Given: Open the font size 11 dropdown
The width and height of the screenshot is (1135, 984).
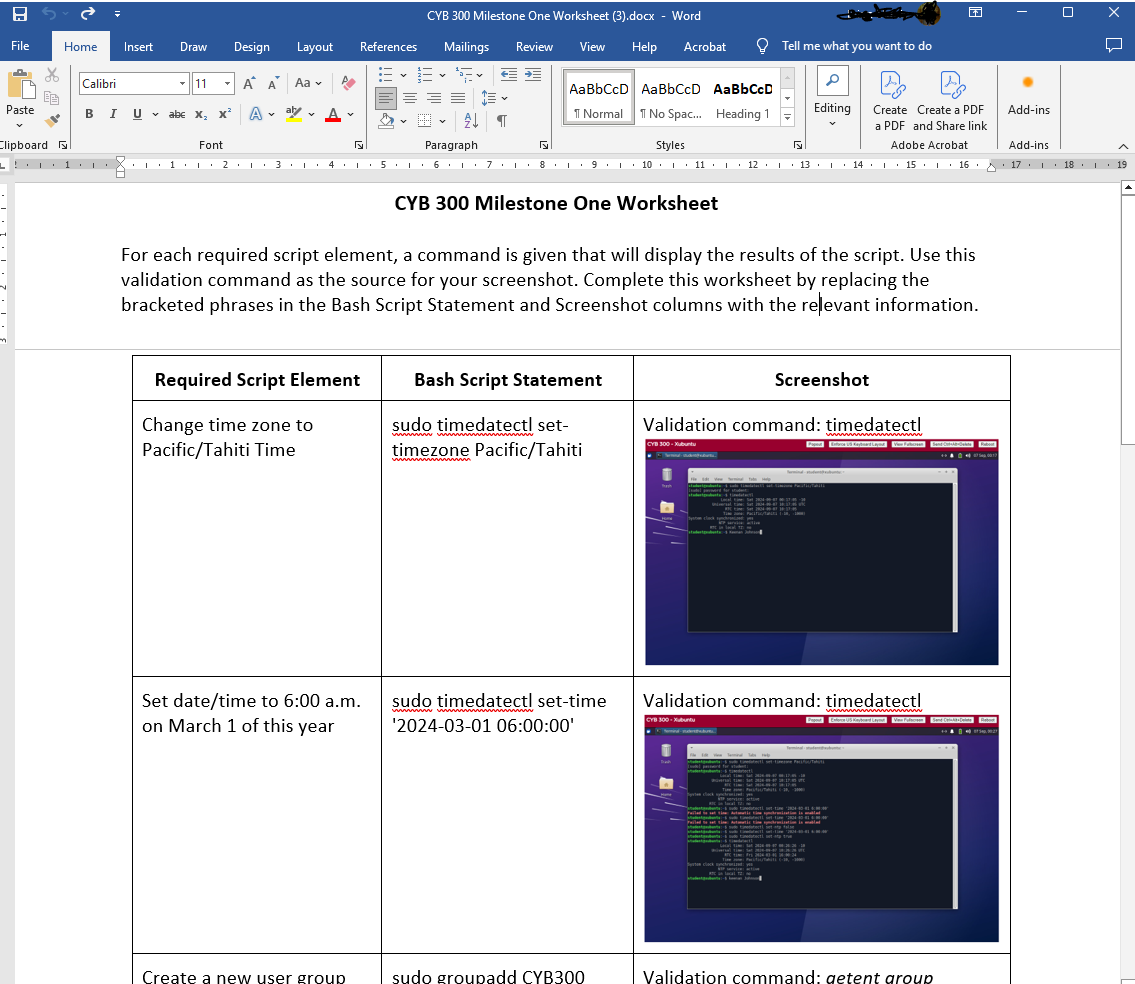Looking at the screenshot, I should (x=227, y=84).
